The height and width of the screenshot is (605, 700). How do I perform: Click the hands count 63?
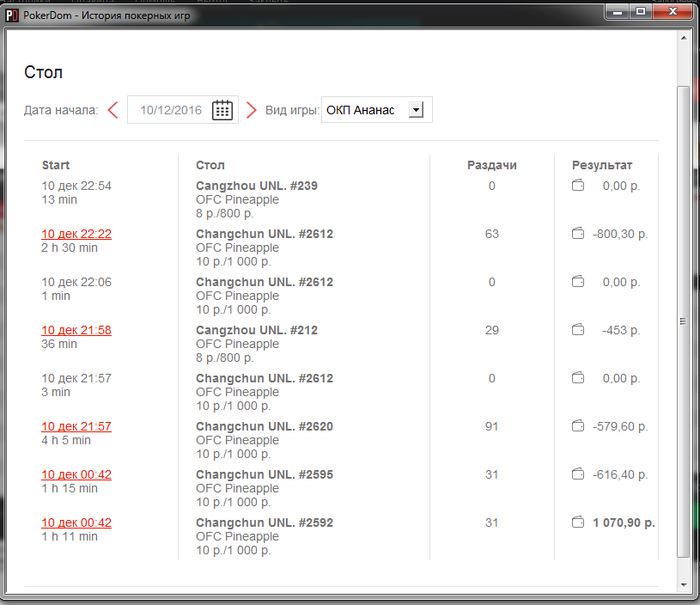[x=492, y=234]
